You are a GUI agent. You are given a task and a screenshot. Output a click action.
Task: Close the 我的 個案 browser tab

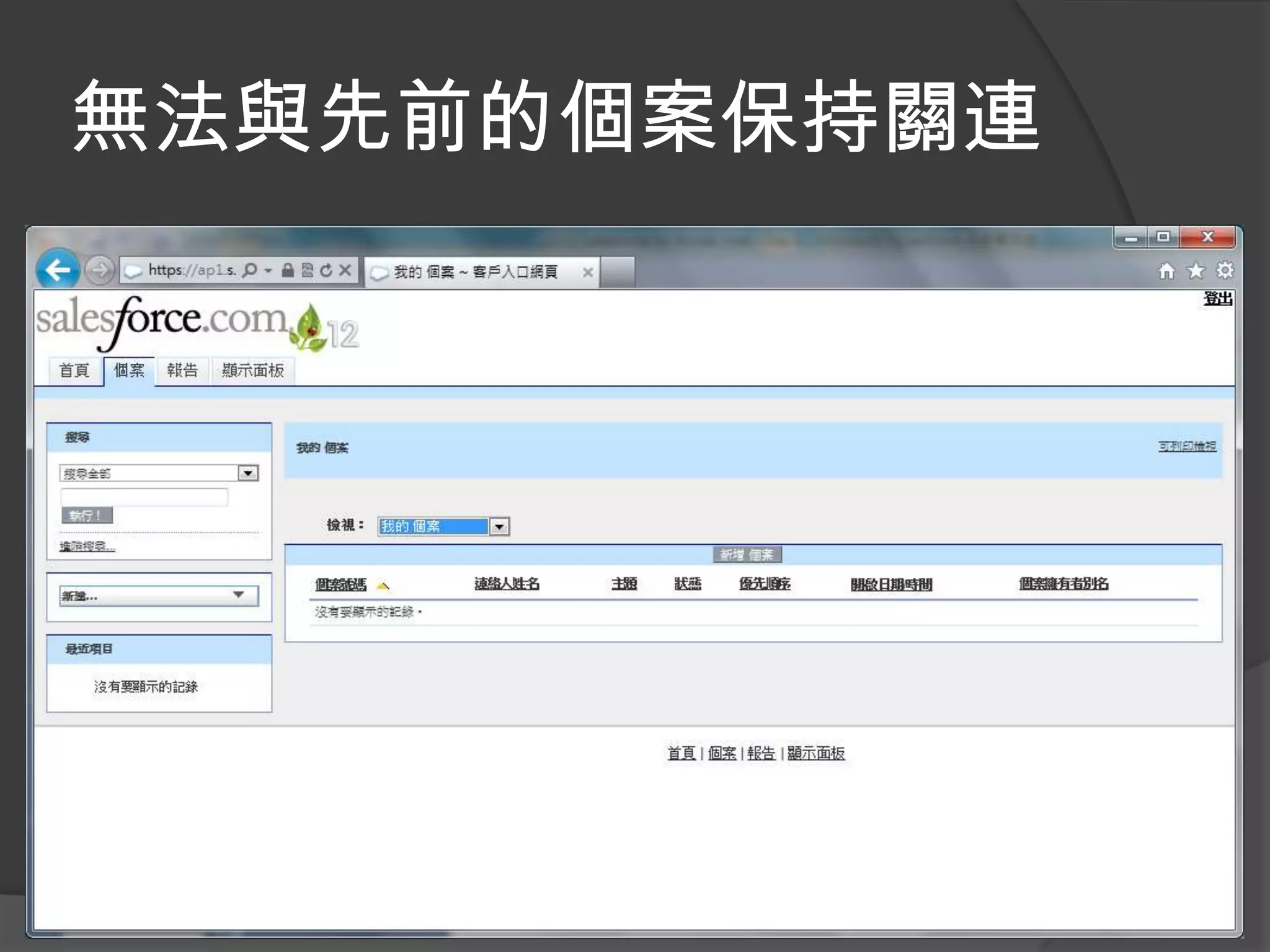point(588,272)
